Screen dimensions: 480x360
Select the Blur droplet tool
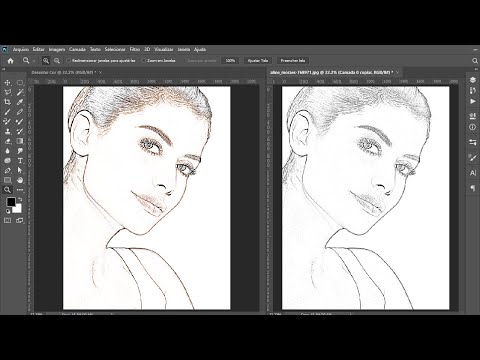tap(7, 151)
